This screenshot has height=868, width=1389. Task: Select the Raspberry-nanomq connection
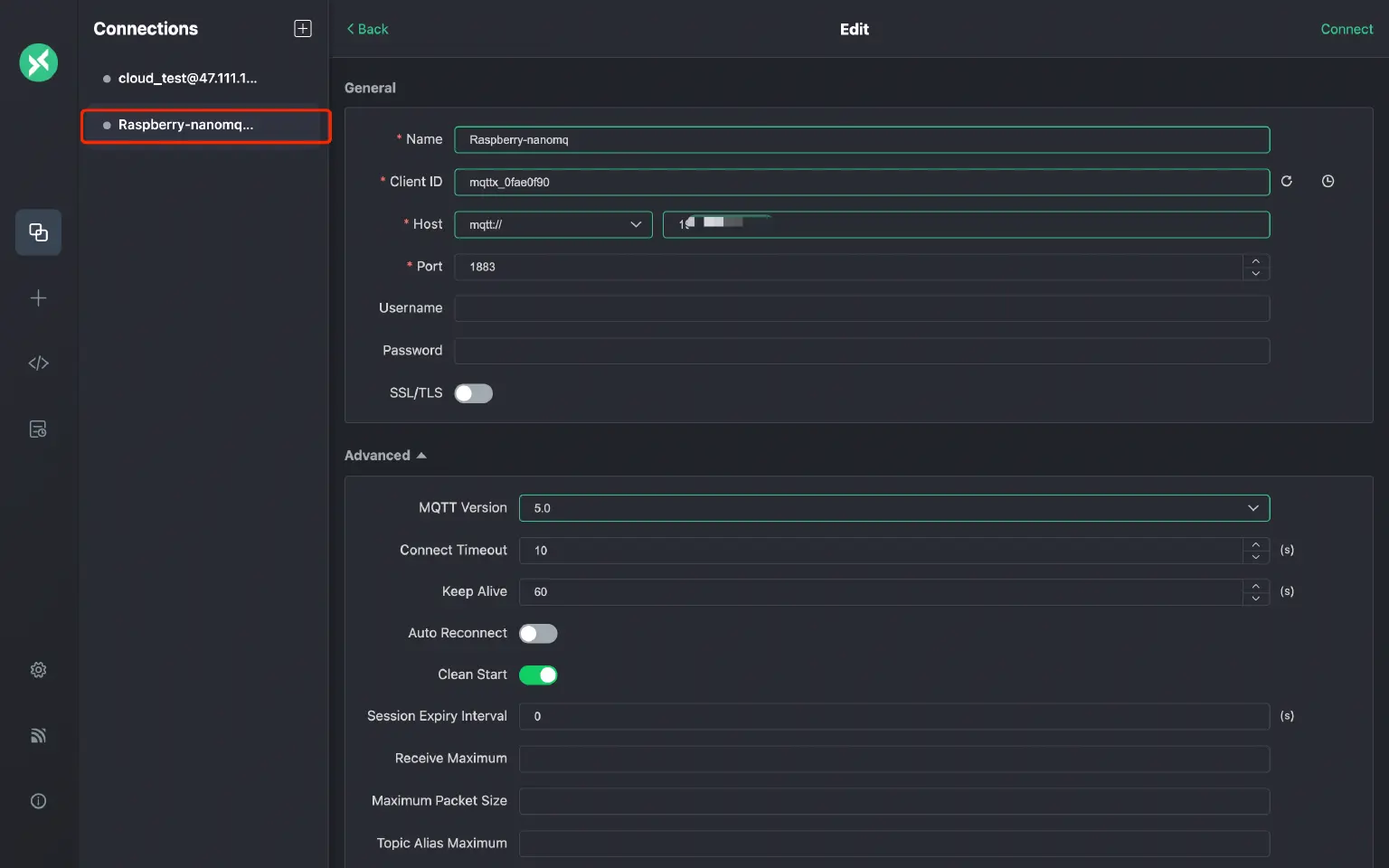coord(186,125)
